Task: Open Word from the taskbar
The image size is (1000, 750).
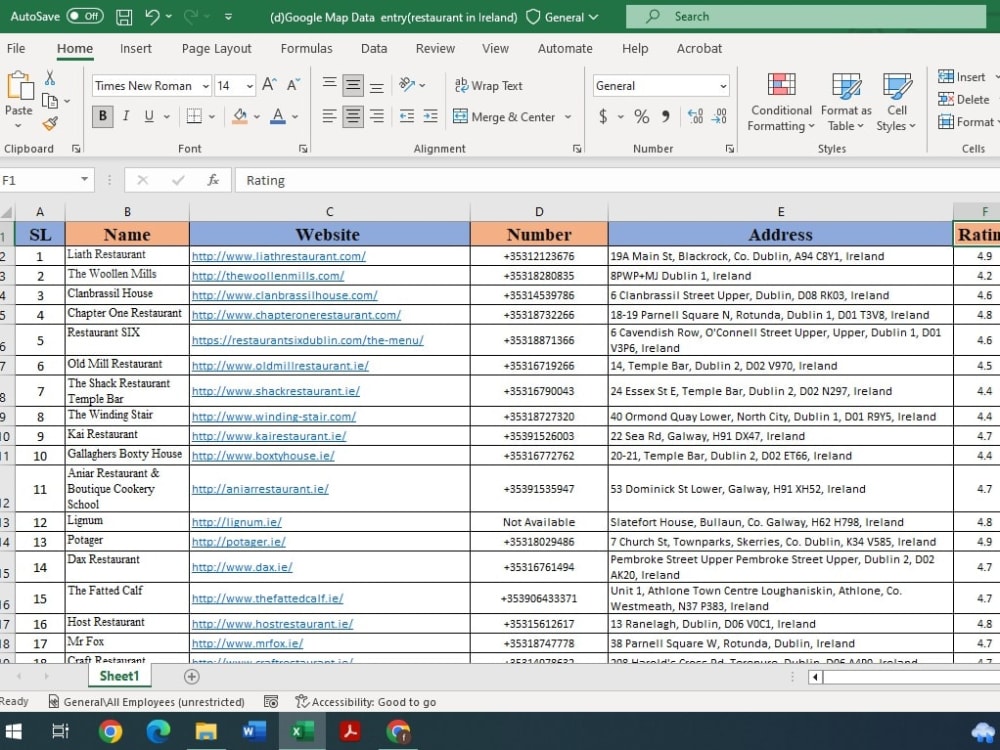Action: coord(254,732)
